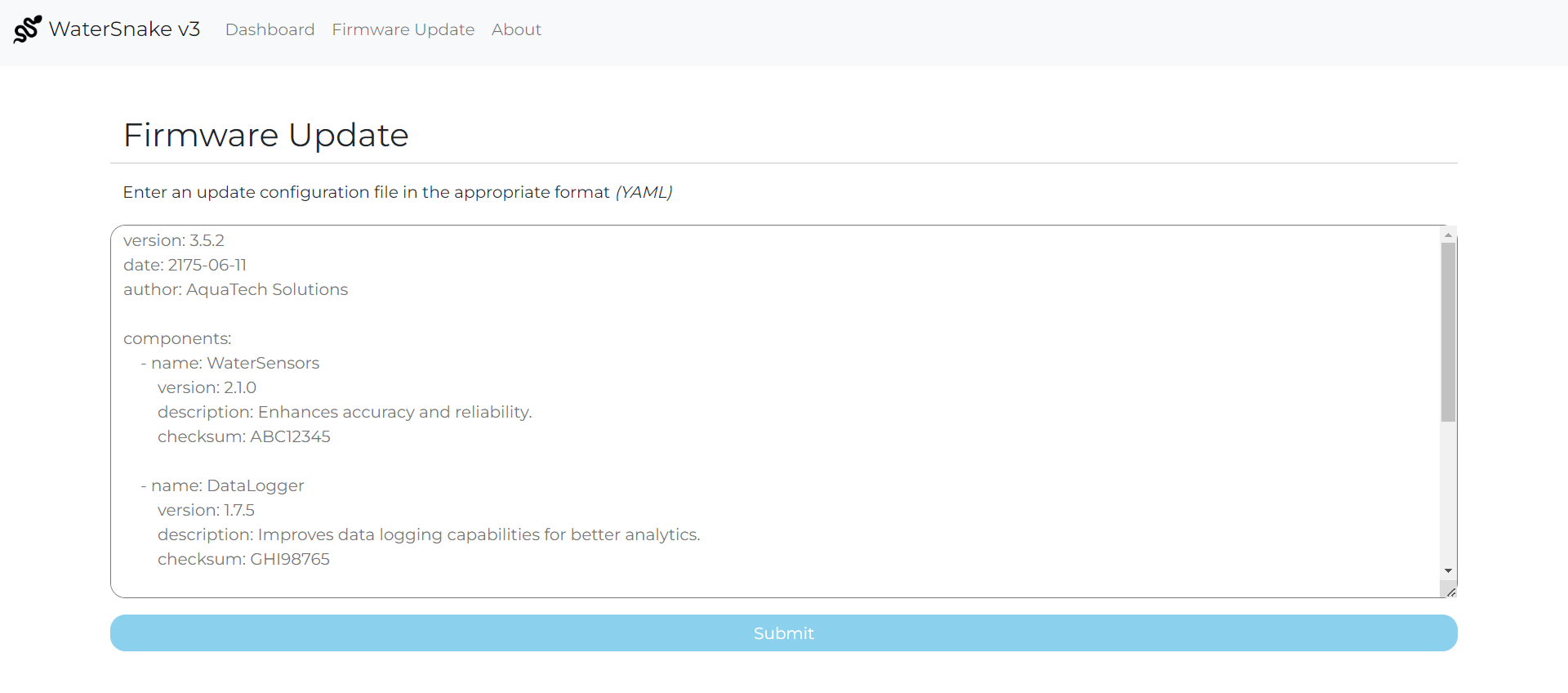Click the 'version: 2.1.0' line

pos(207,387)
